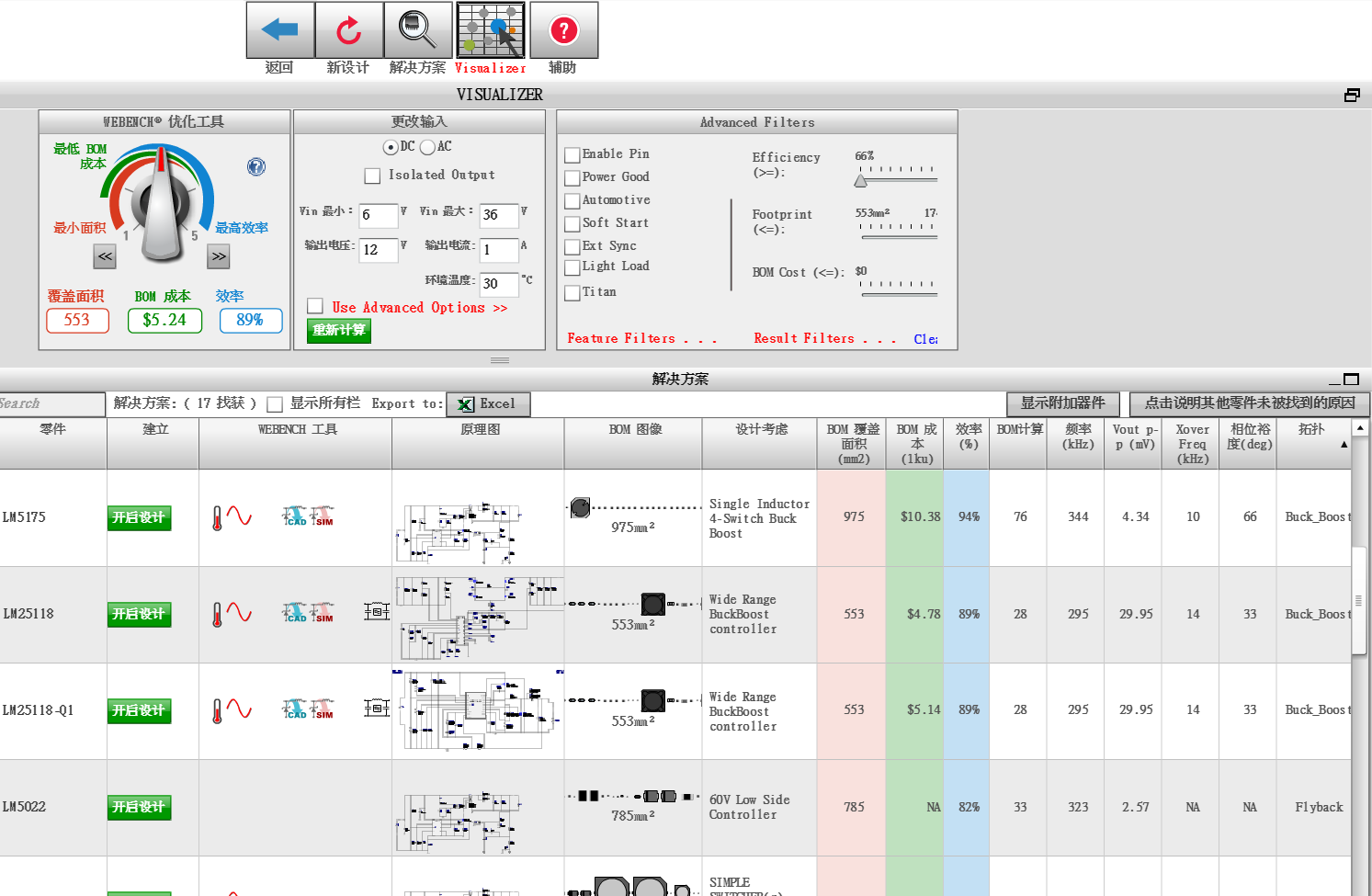Focus the 环境温度 input field

(499, 285)
